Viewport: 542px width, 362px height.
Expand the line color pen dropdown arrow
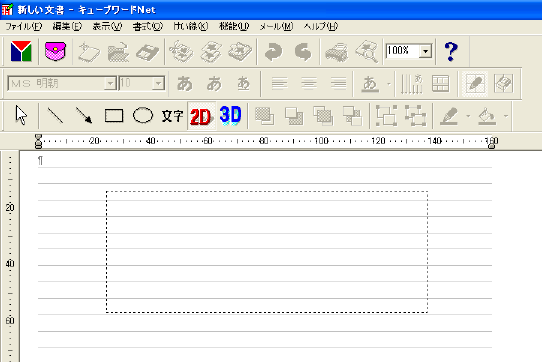(x=468, y=116)
